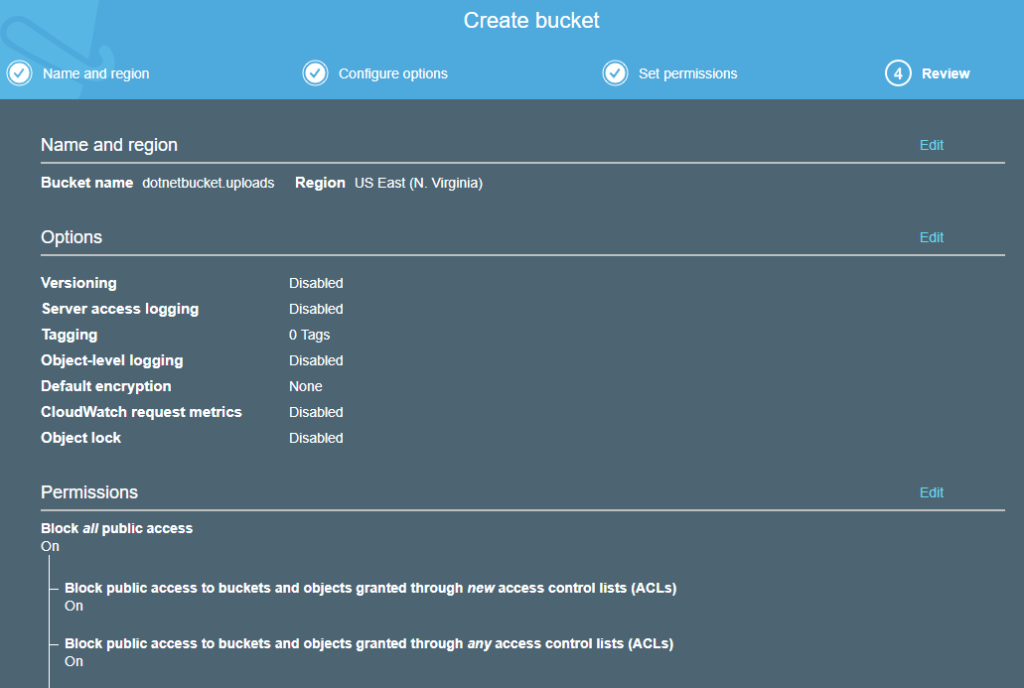Click the block new ACLs public access label
This screenshot has height=688, width=1024.
tap(370, 588)
